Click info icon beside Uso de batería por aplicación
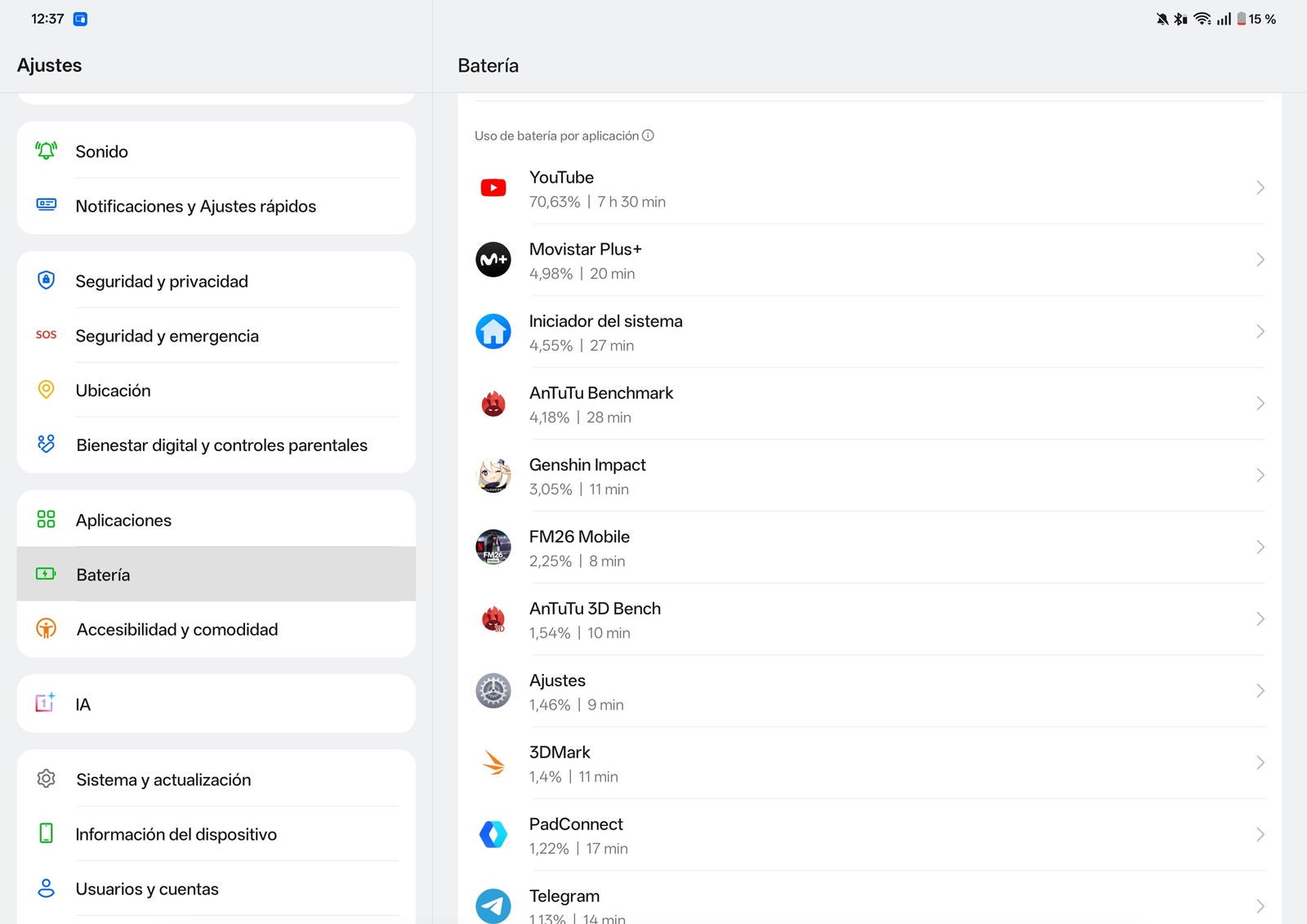 point(648,136)
